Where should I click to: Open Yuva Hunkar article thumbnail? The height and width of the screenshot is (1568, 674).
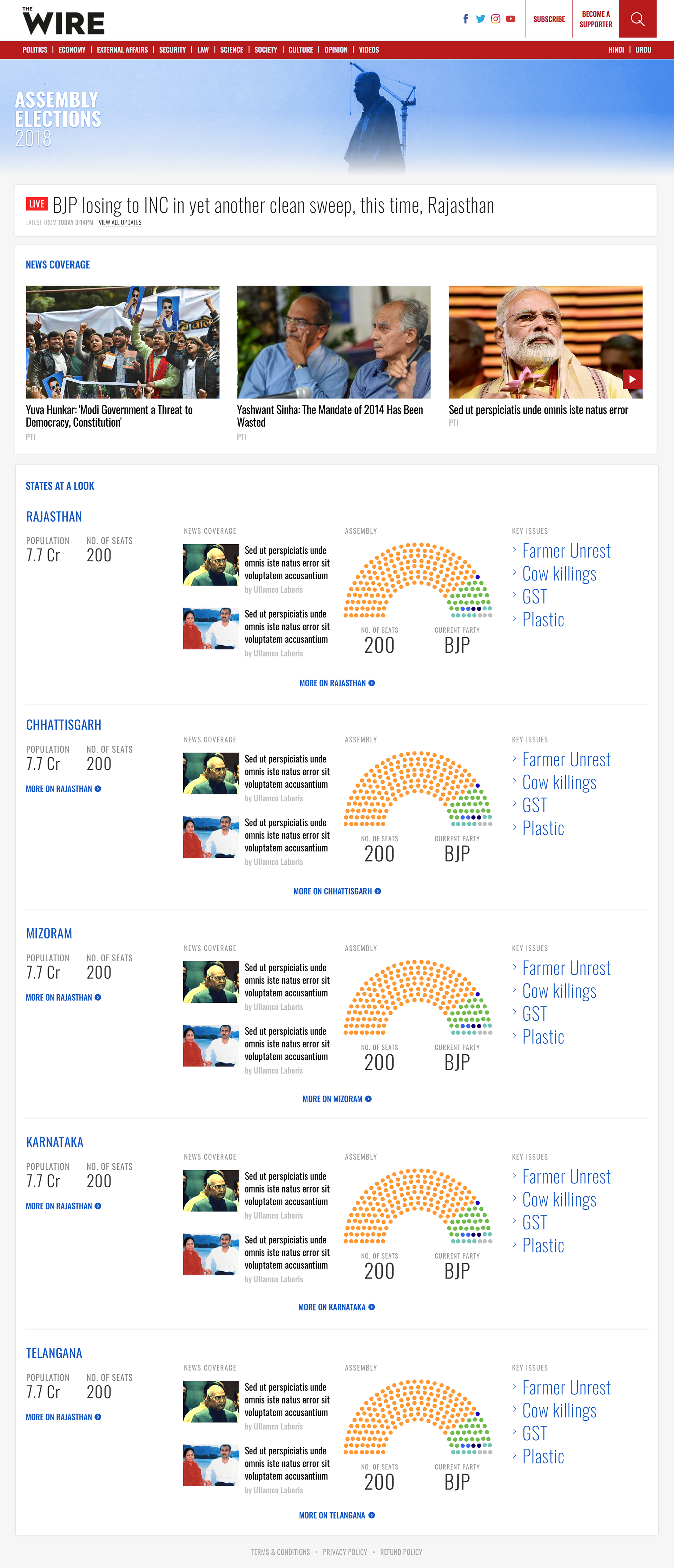pyautogui.click(x=123, y=342)
